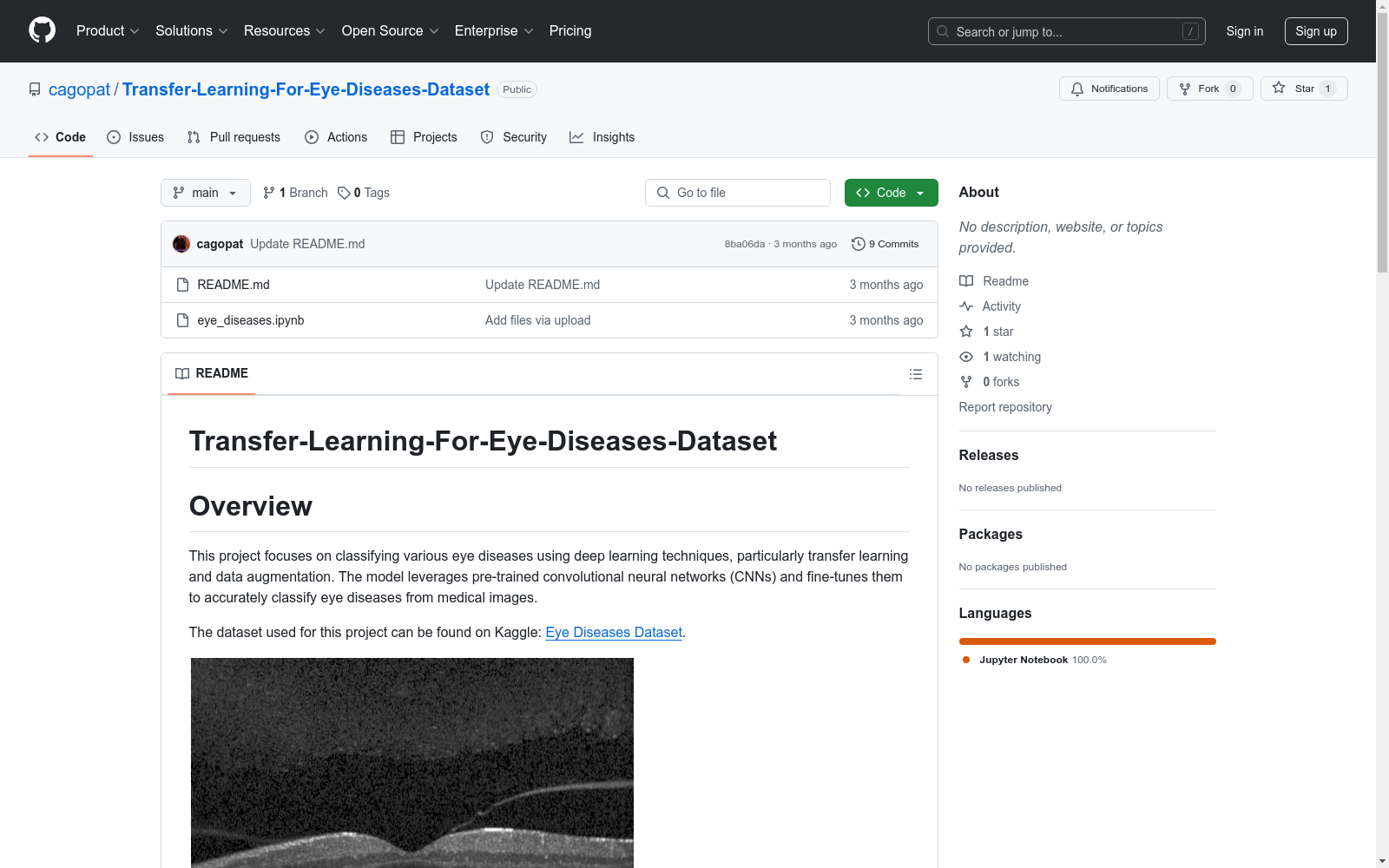Viewport: 1389px width, 868px height.
Task: Open the Actions workflows icon
Action: [x=311, y=137]
